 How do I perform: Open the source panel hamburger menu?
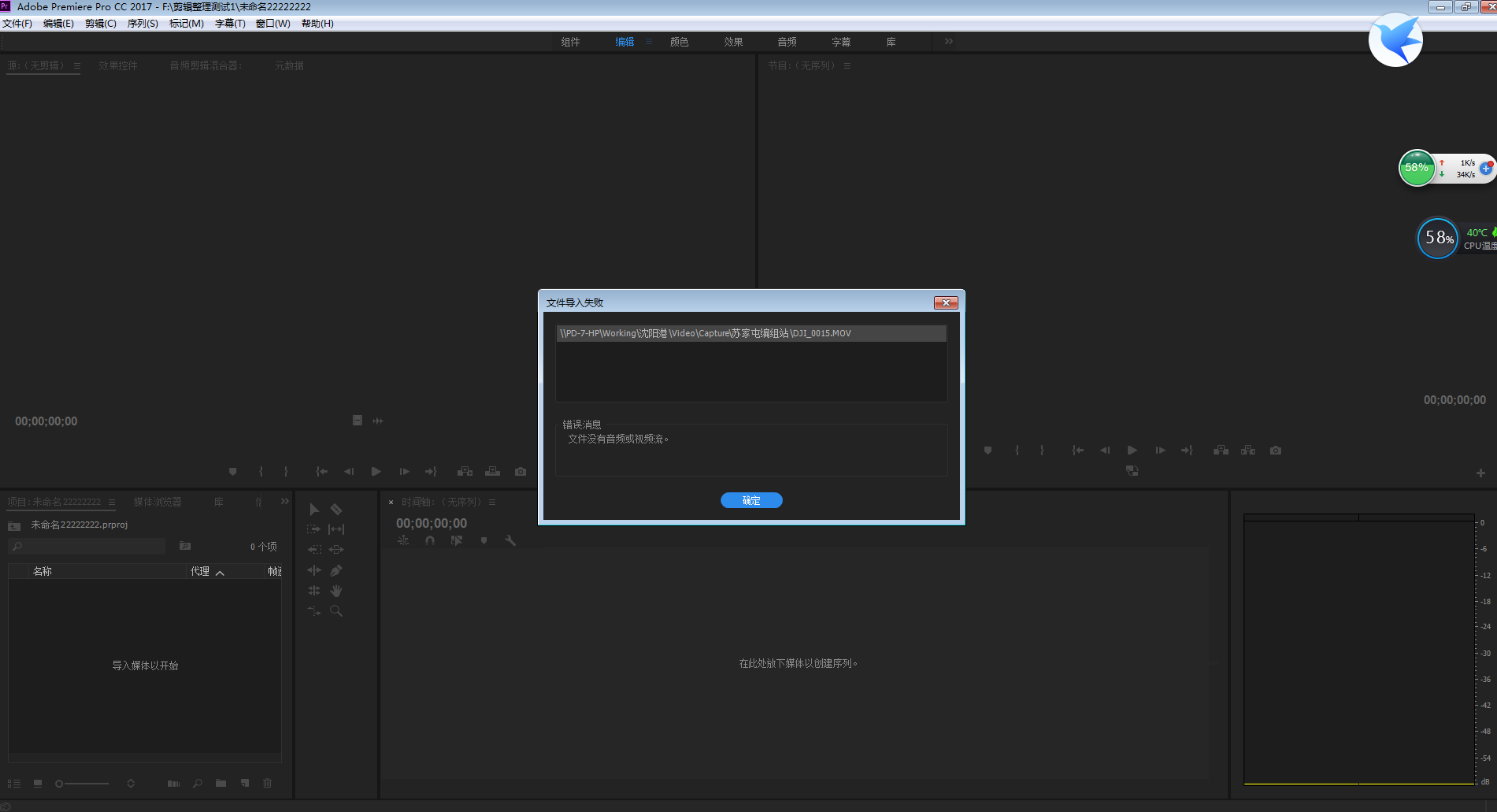(x=77, y=65)
